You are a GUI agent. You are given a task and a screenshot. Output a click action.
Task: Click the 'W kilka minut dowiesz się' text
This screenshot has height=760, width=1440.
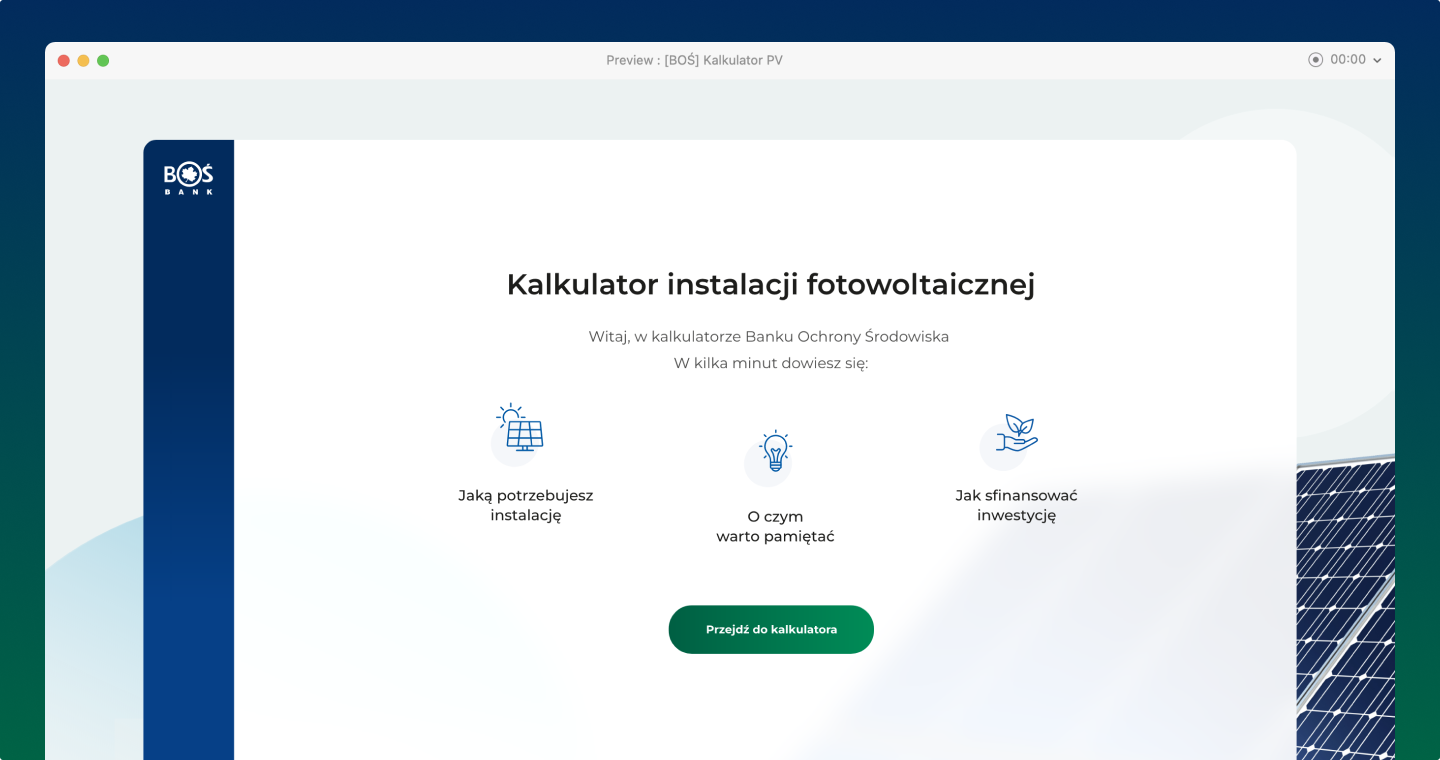tap(770, 363)
